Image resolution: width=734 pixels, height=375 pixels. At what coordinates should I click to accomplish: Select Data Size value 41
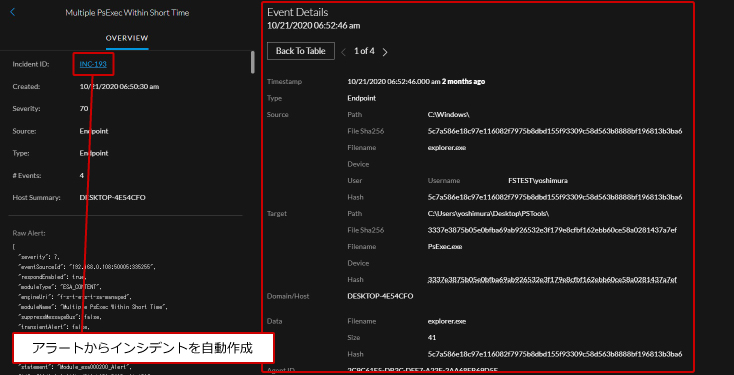point(432,338)
